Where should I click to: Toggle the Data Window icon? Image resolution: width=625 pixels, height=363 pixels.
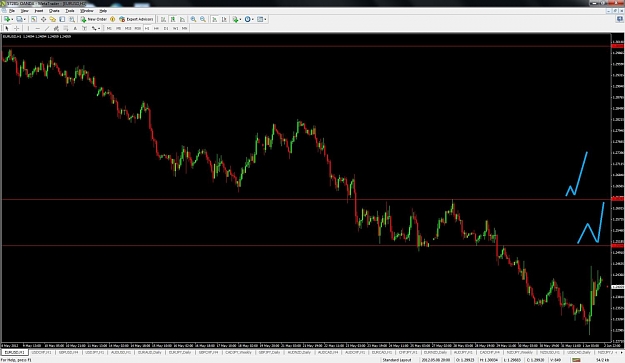pos(43,19)
